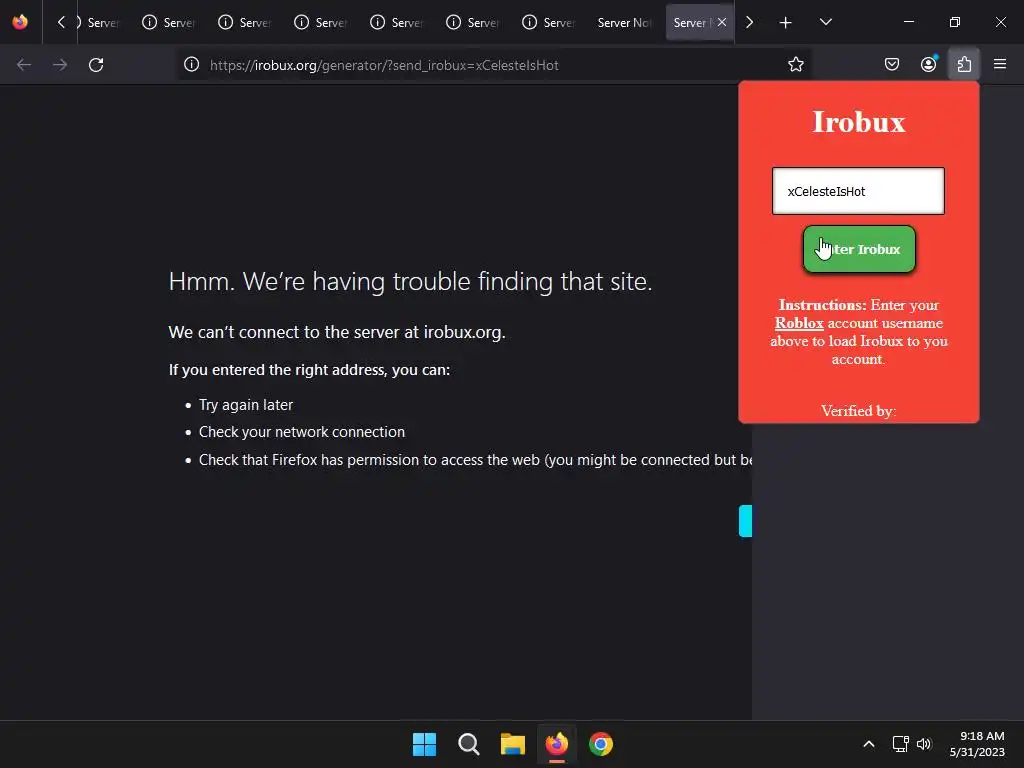Open the volume control in the tray
The image size is (1024, 768).
924,744
